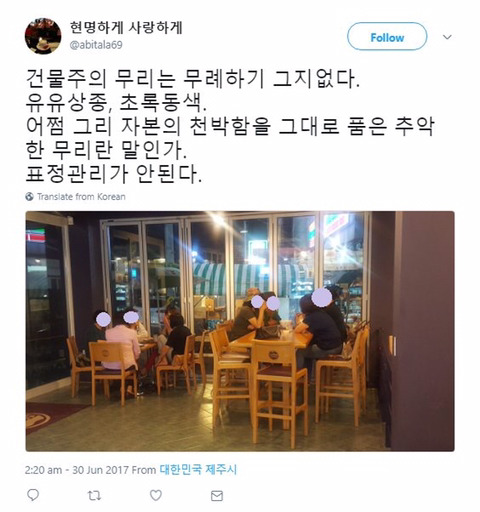Screen dimensions: 480x512
Task: Click the tweet line starting with 어쩜 그리
Action: 230,127
